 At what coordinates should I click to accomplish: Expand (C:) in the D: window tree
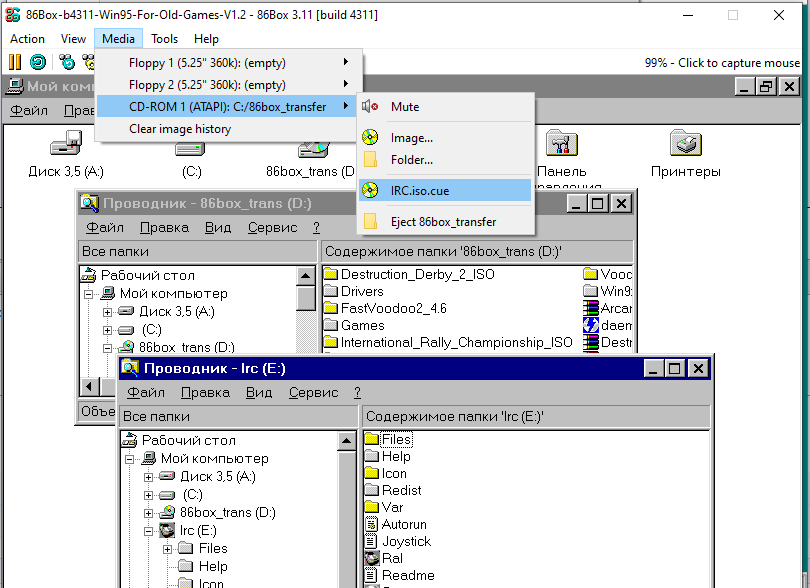107,330
